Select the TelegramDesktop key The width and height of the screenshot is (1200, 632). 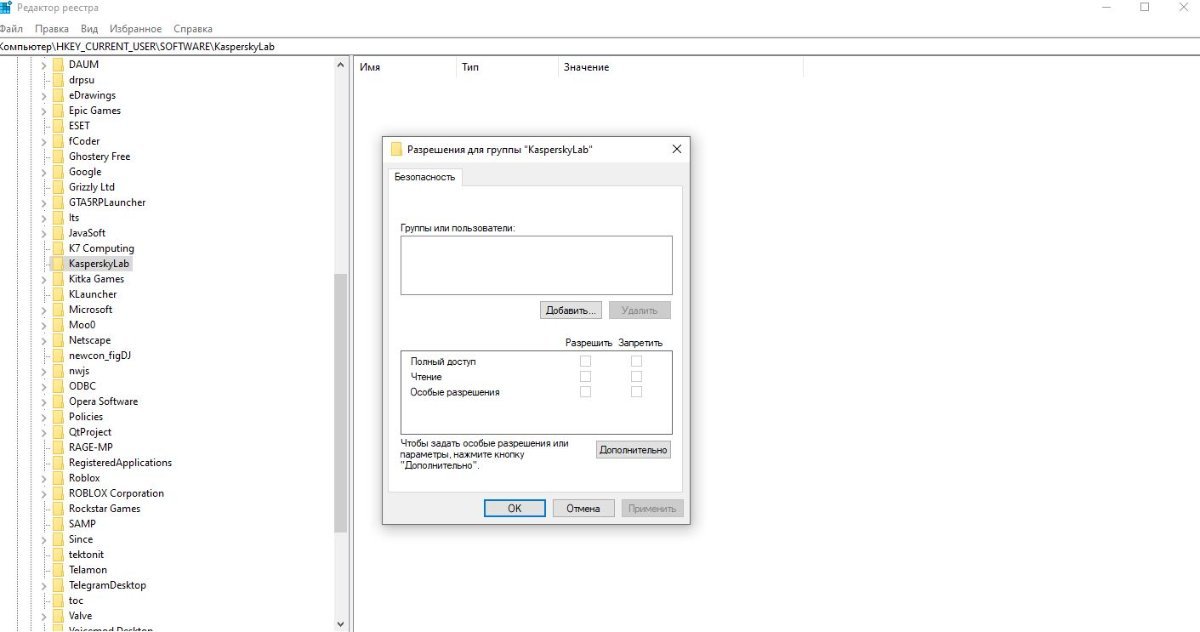click(107, 585)
